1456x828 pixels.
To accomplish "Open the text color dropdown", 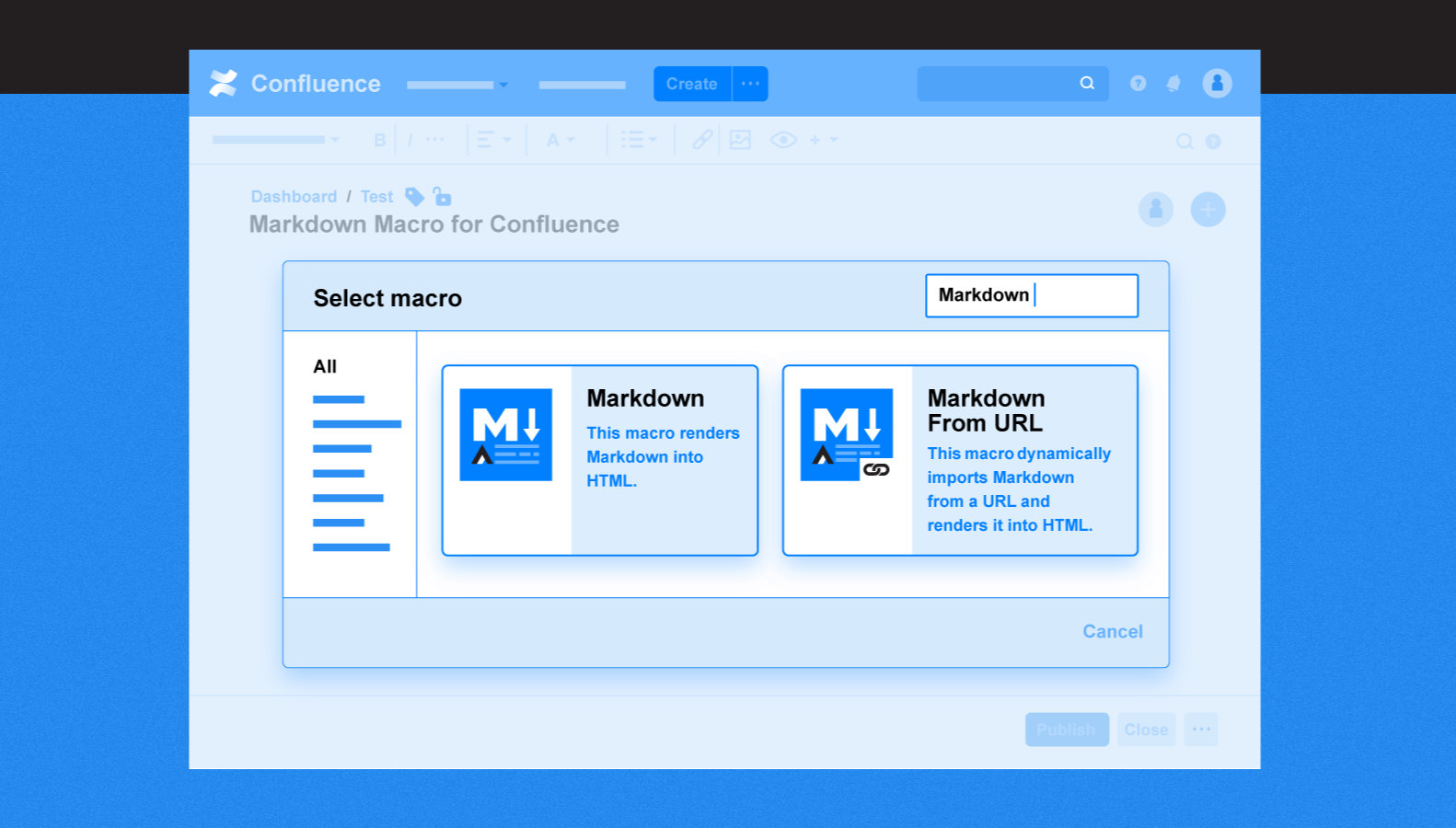I will pyautogui.click(x=560, y=140).
